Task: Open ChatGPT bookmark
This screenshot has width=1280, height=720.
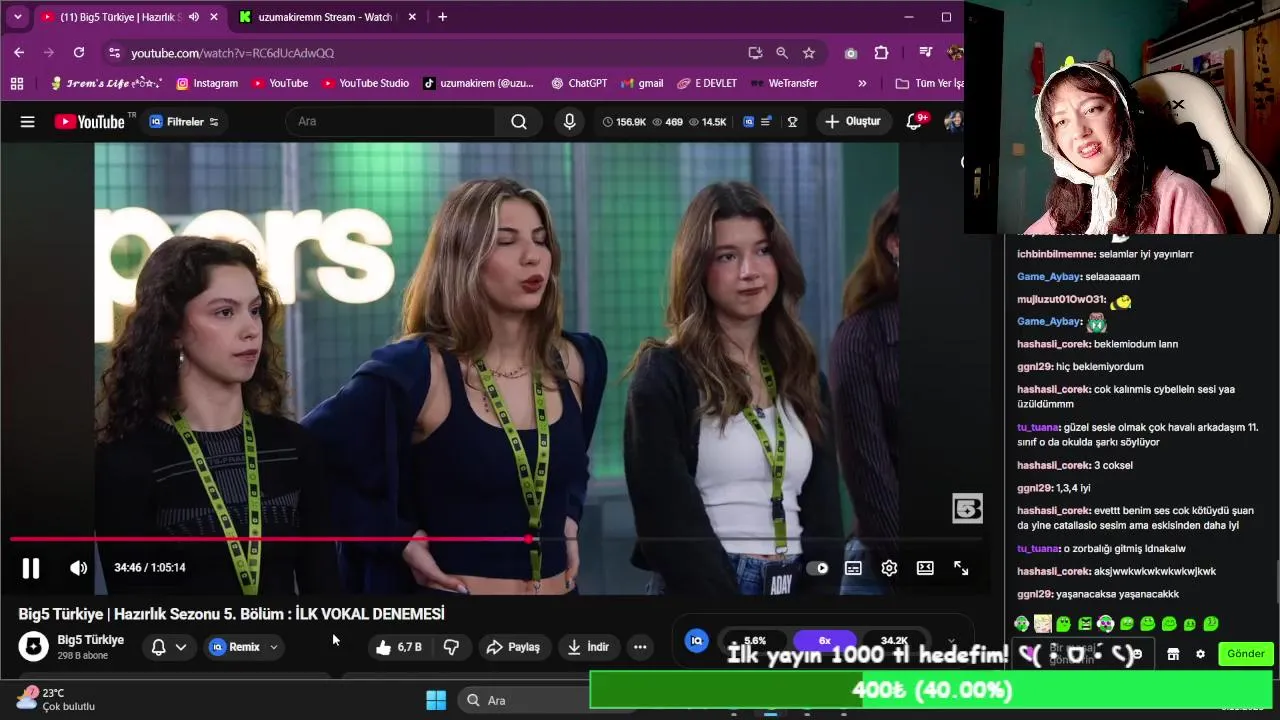Action: tap(579, 83)
